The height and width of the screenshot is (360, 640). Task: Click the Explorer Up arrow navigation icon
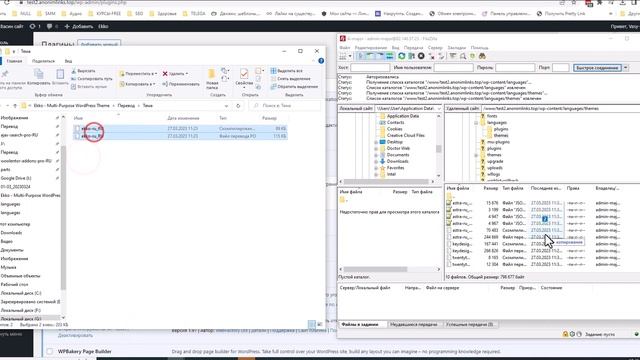click(x=15, y=106)
